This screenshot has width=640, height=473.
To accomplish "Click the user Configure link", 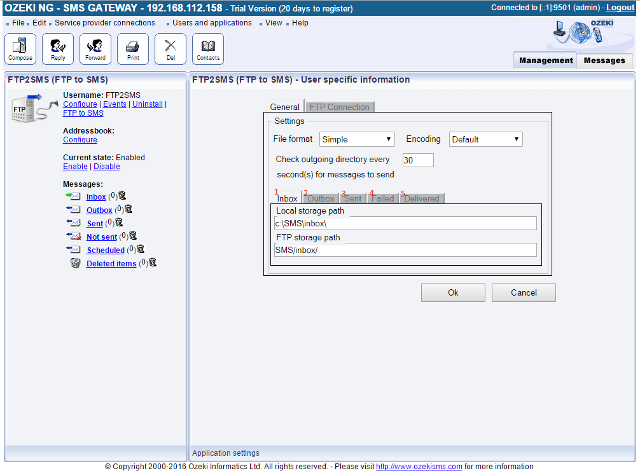I will pos(80,104).
